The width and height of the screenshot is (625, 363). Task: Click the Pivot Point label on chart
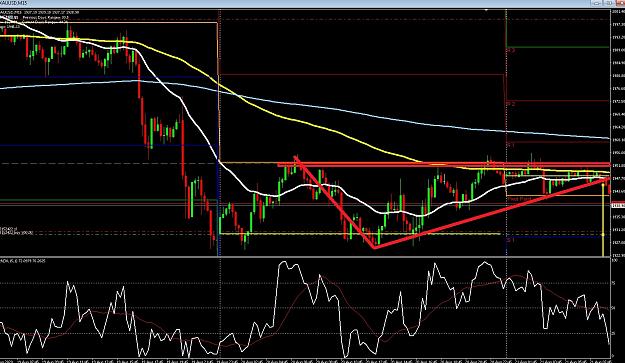click(520, 198)
